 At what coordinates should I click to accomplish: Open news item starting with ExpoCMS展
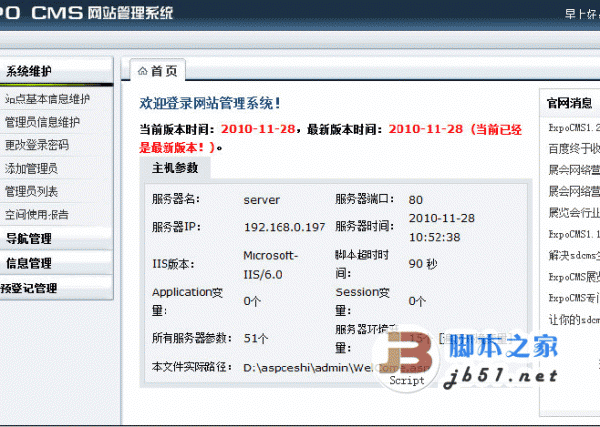tap(574, 276)
